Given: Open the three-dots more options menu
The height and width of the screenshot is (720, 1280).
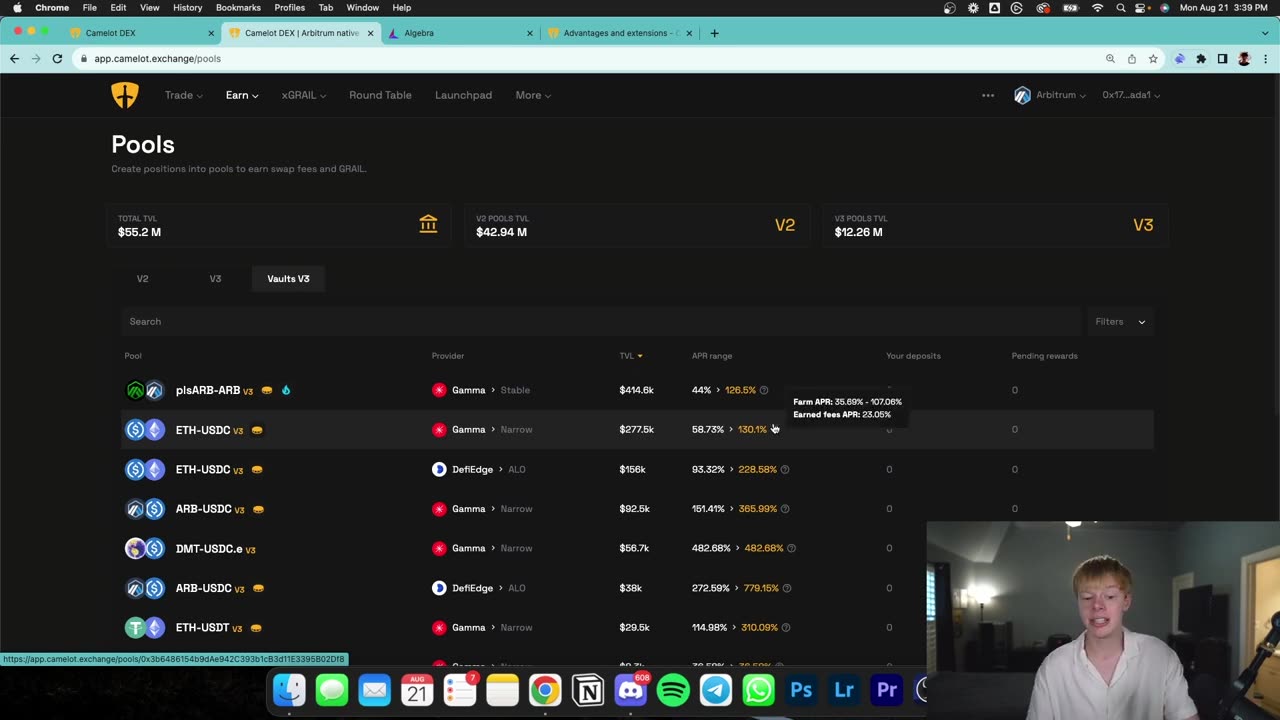Looking at the screenshot, I should coord(988,95).
